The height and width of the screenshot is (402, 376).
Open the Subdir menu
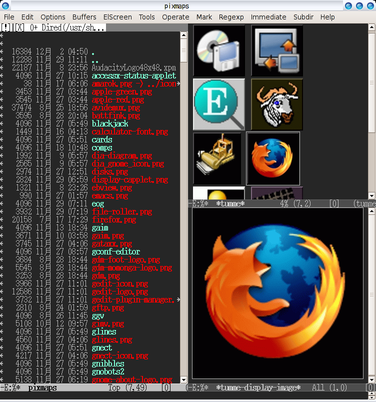(303, 17)
